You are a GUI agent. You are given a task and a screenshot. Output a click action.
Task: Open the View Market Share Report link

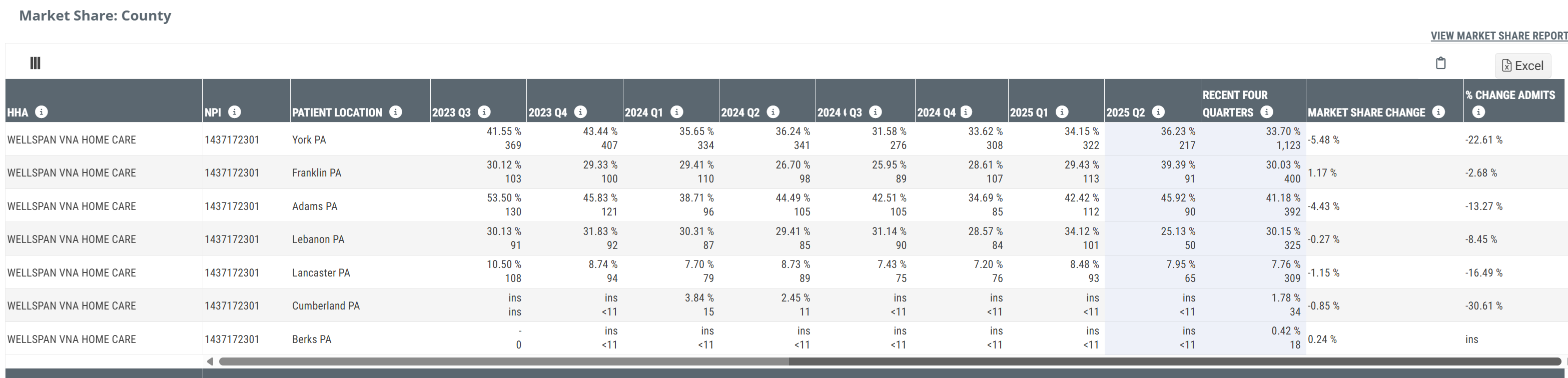pos(1498,36)
